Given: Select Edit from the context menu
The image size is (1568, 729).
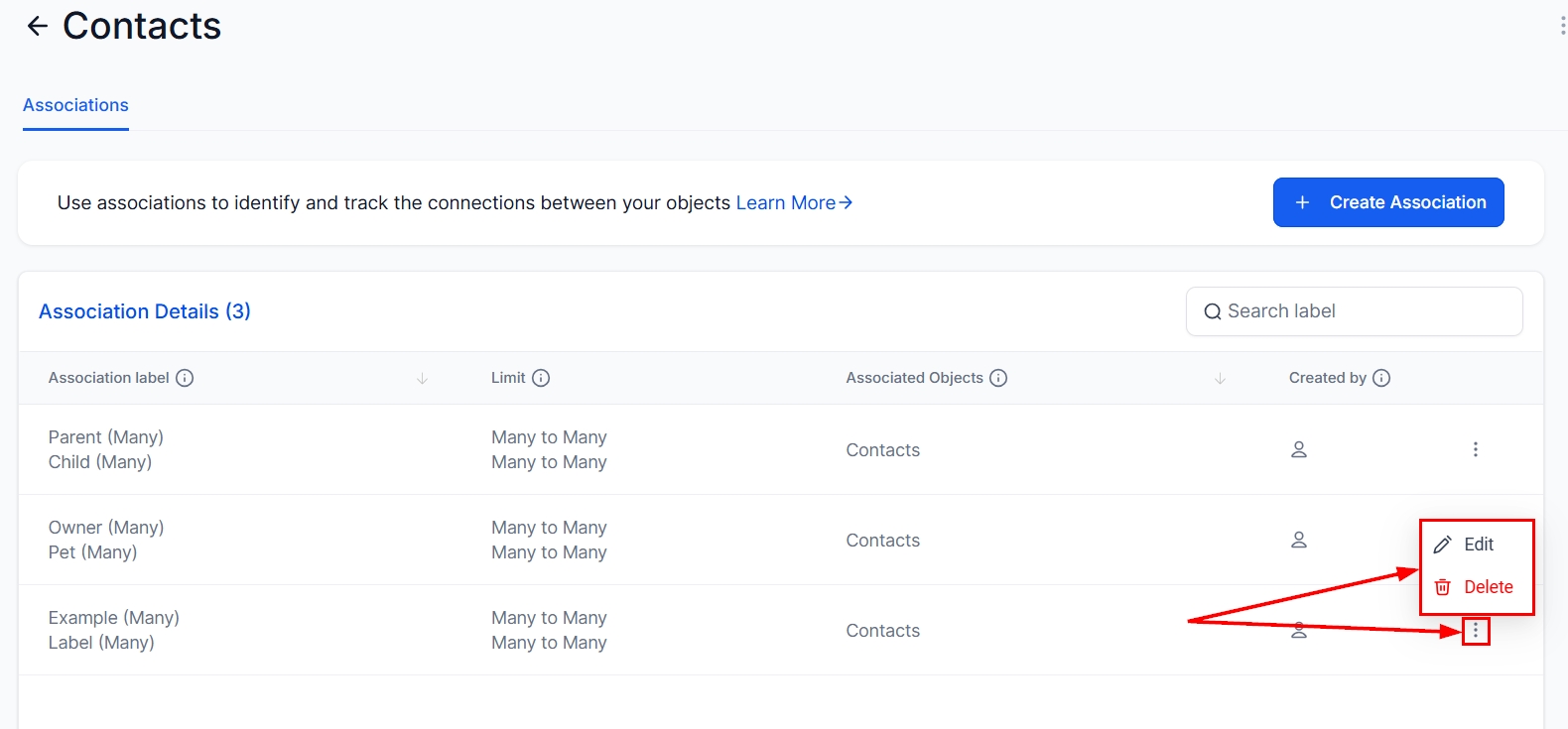Looking at the screenshot, I should tap(1478, 545).
